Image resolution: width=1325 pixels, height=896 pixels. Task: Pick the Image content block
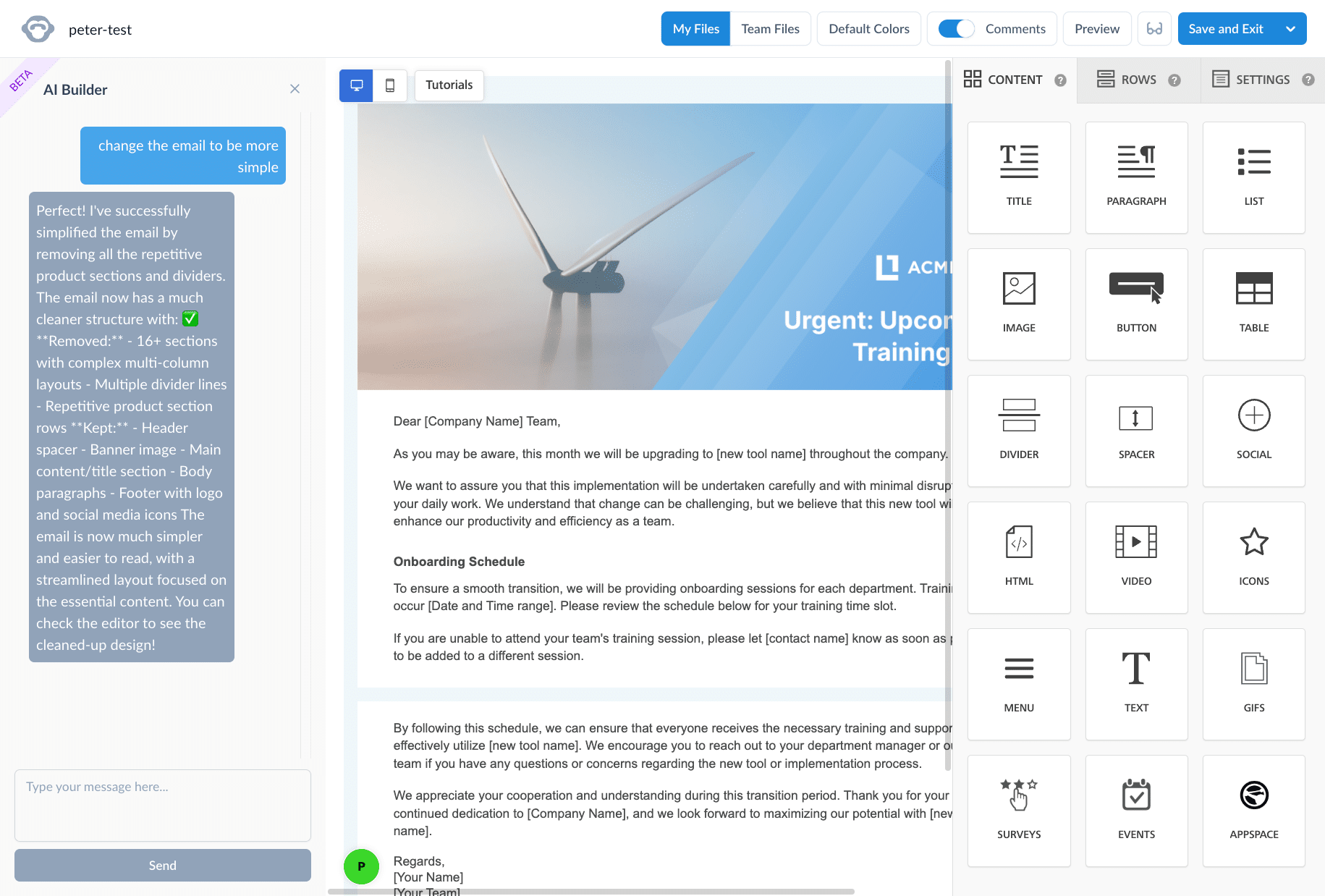coord(1018,304)
